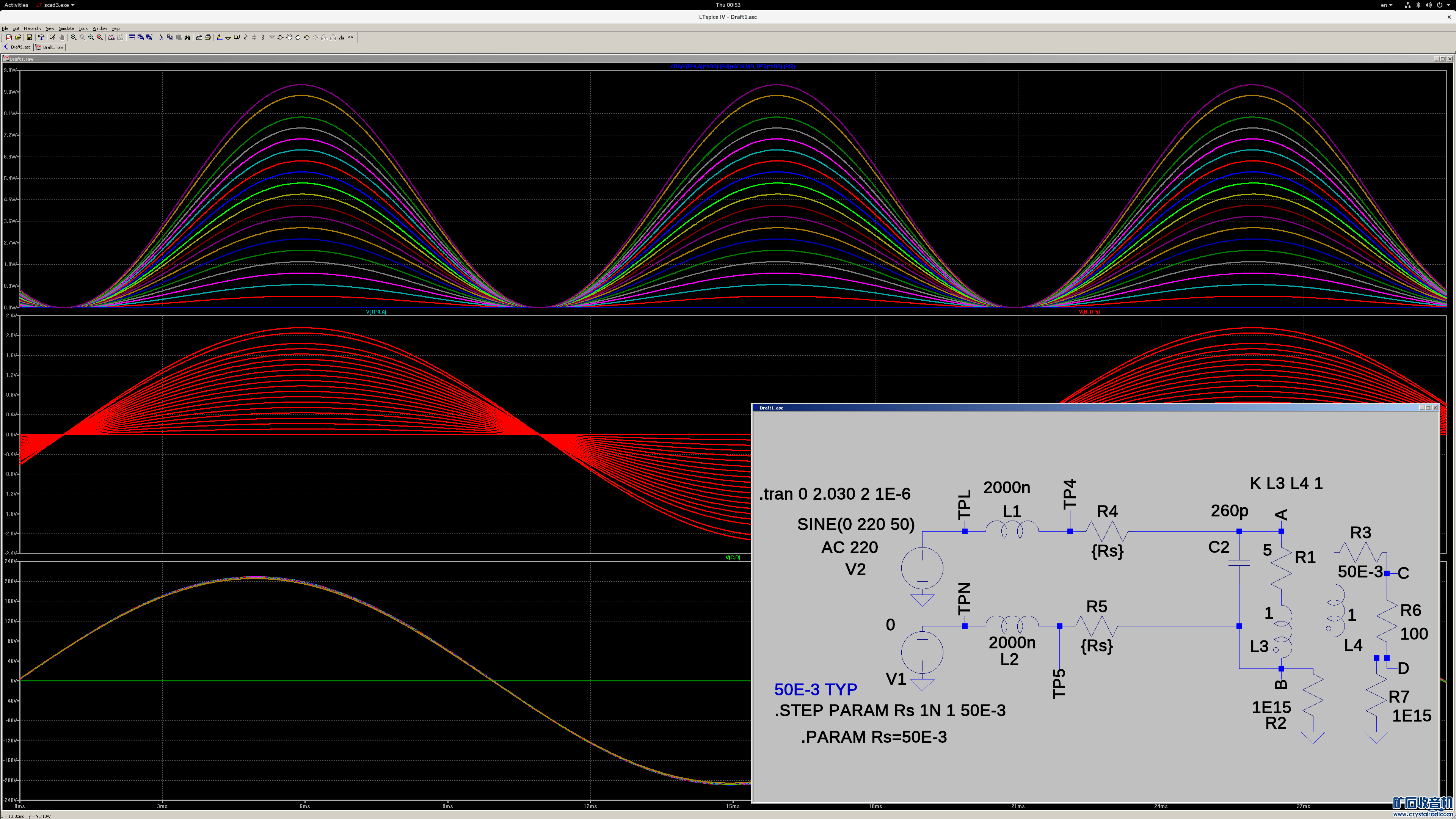The height and width of the screenshot is (819, 1456).
Task: Maximize the Draft1.asc schematic window
Action: coord(1428,408)
